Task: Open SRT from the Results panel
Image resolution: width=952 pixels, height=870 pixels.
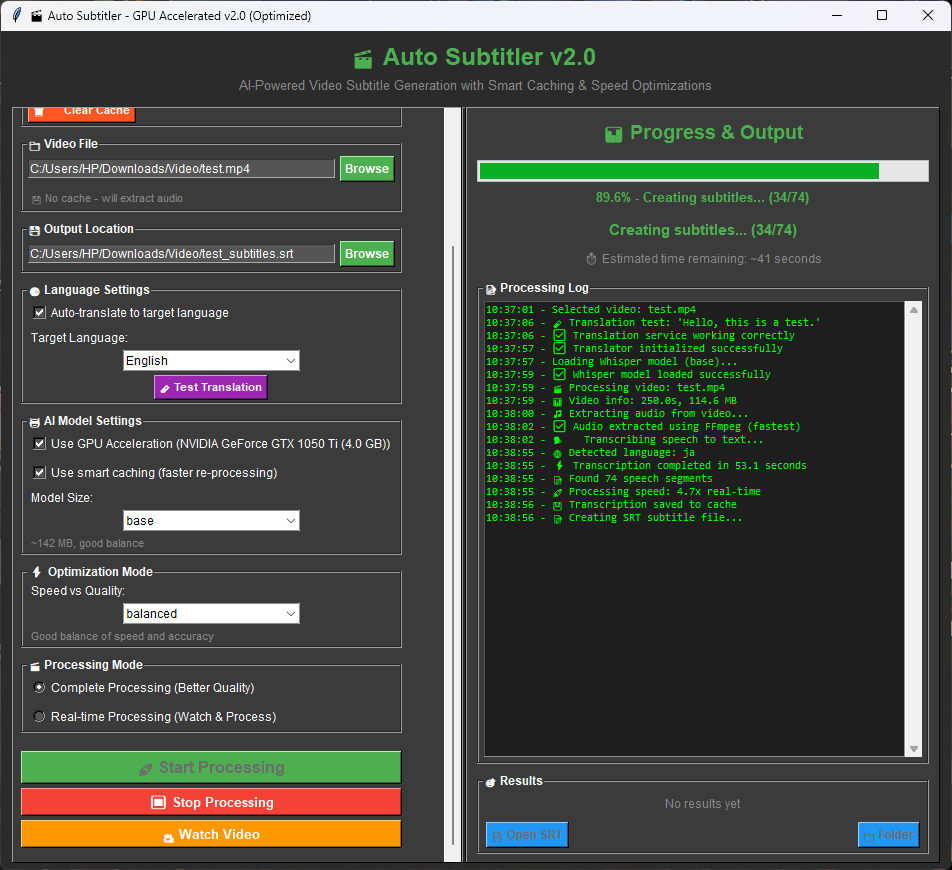Action: [x=527, y=835]
